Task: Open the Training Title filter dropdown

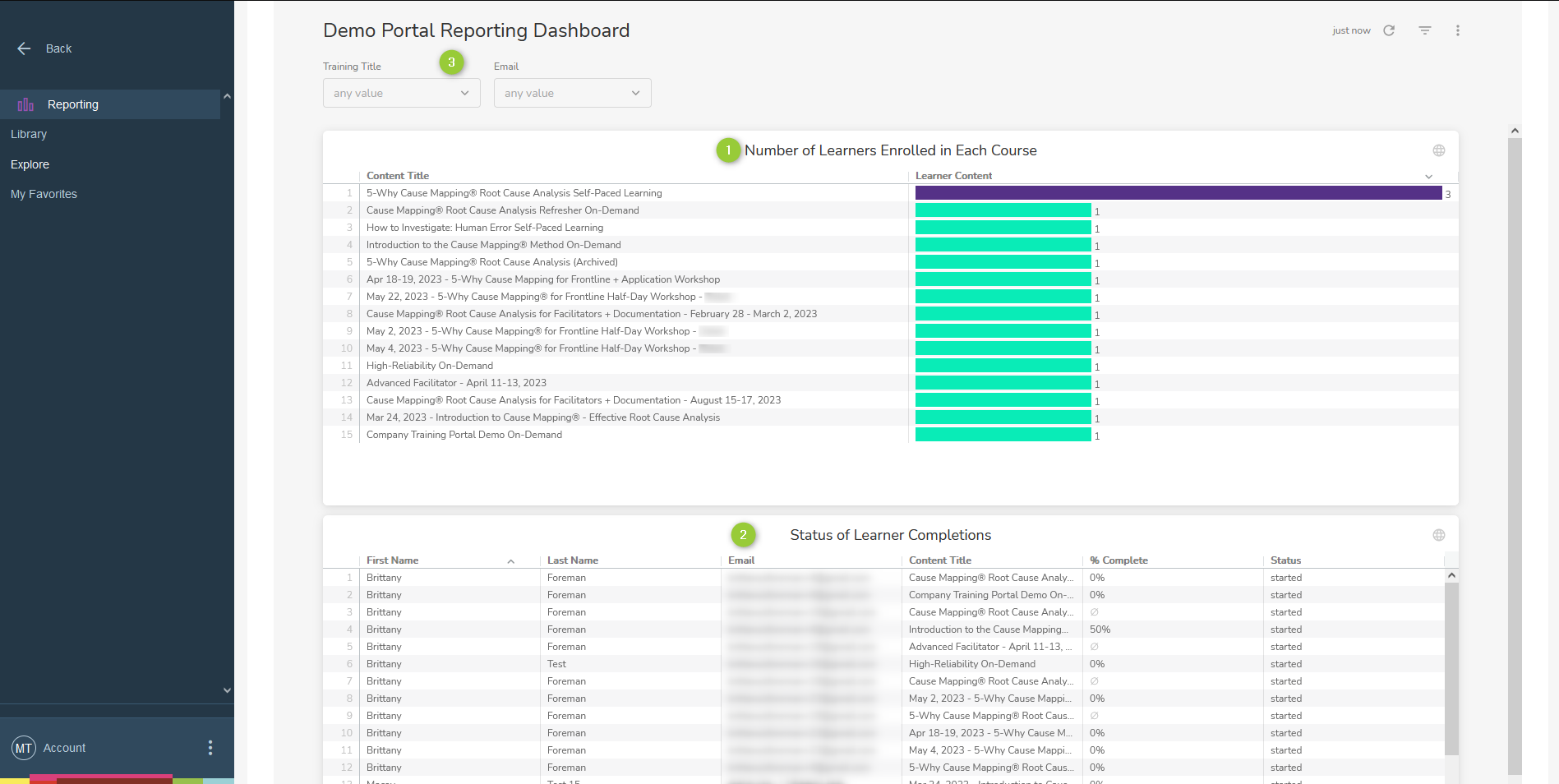Action: pos(401,93)
